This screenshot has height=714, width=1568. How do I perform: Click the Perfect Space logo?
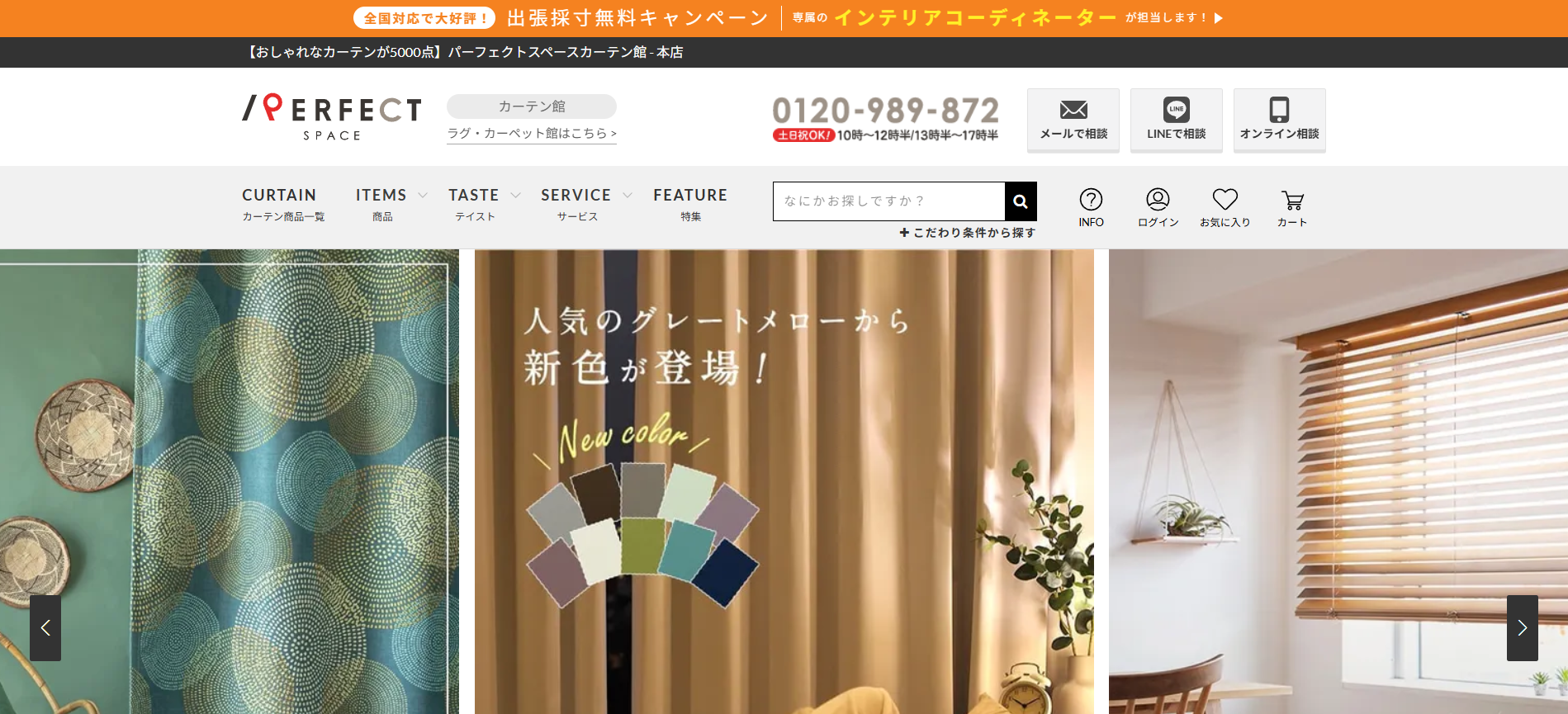click(332, 117)
